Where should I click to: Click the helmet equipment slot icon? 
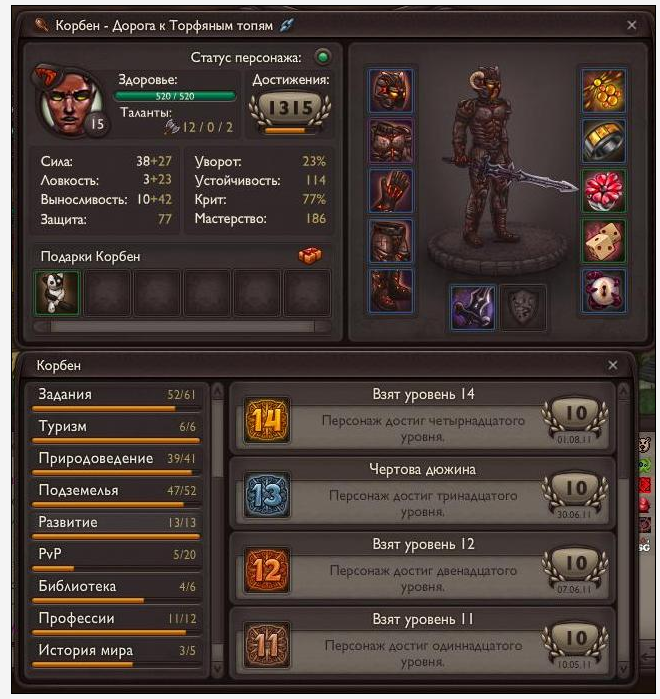click(391, 90)
